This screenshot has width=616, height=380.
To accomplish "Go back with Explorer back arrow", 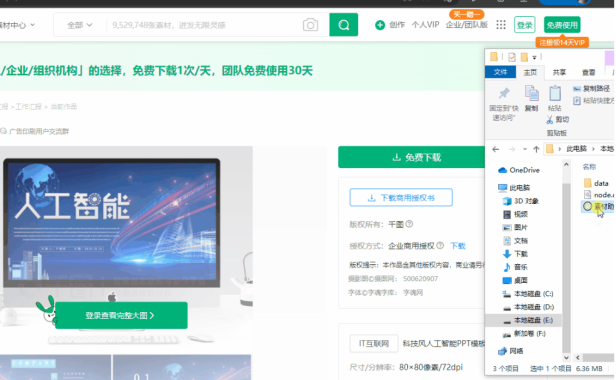I will 496,149.
